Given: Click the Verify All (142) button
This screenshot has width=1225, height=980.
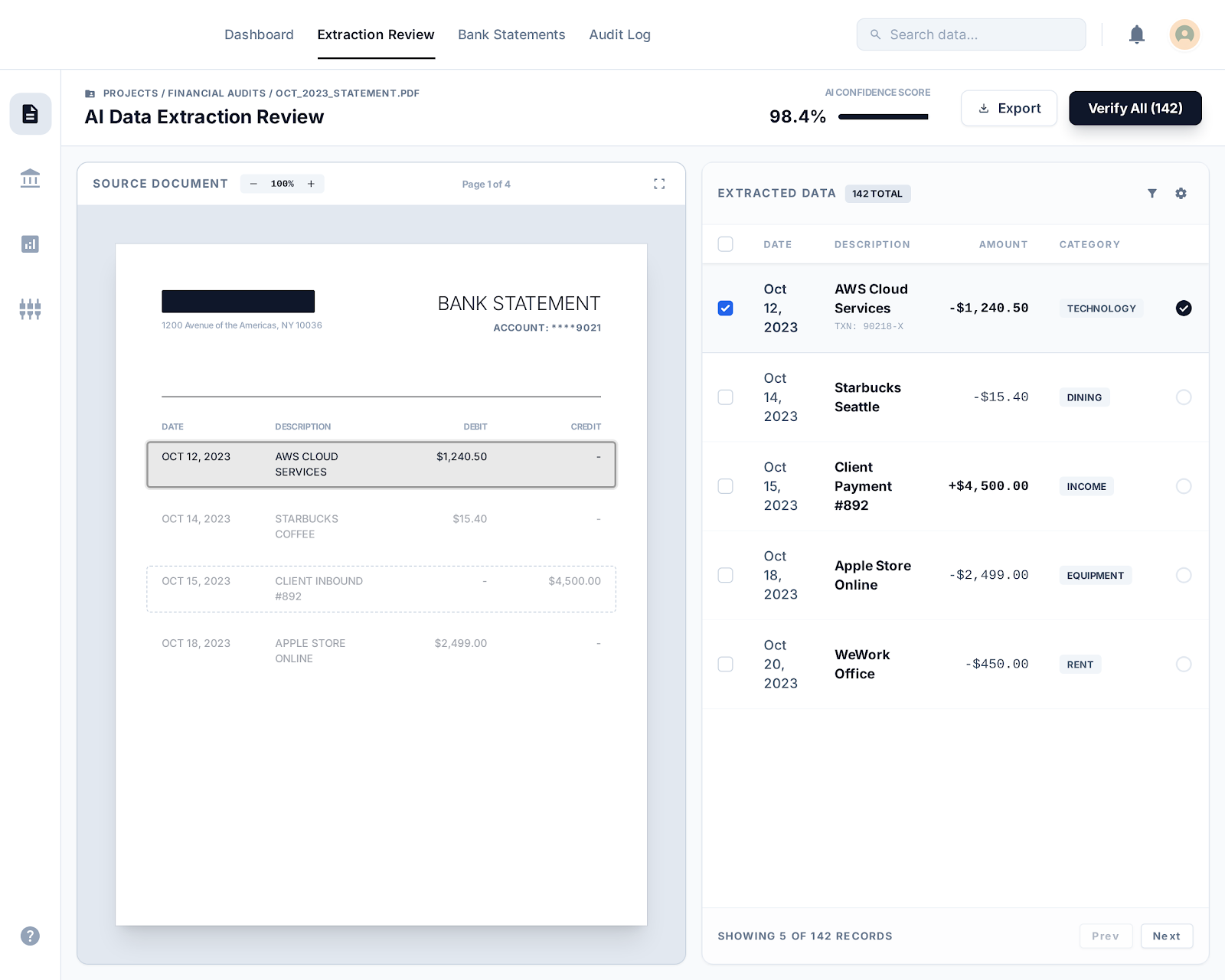Looking at the screenshot, I should click(1135, 108).
